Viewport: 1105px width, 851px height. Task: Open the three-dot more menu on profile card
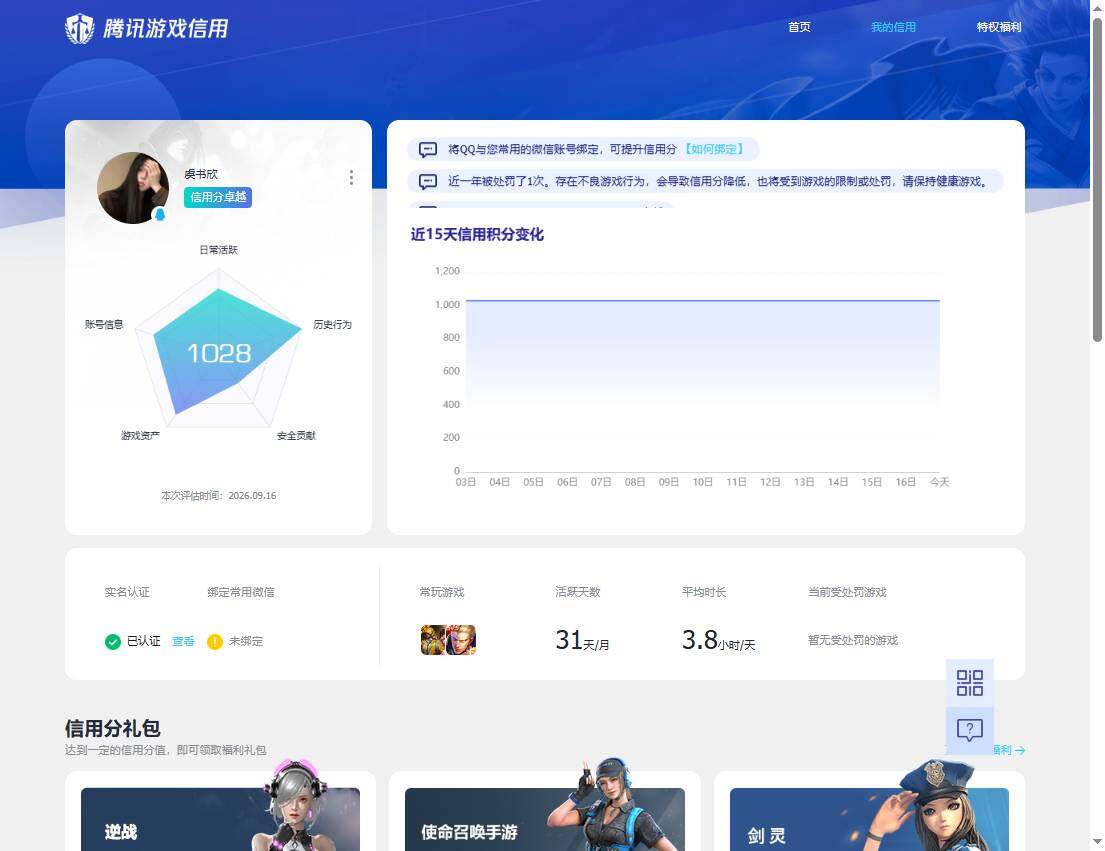[351, 178]
